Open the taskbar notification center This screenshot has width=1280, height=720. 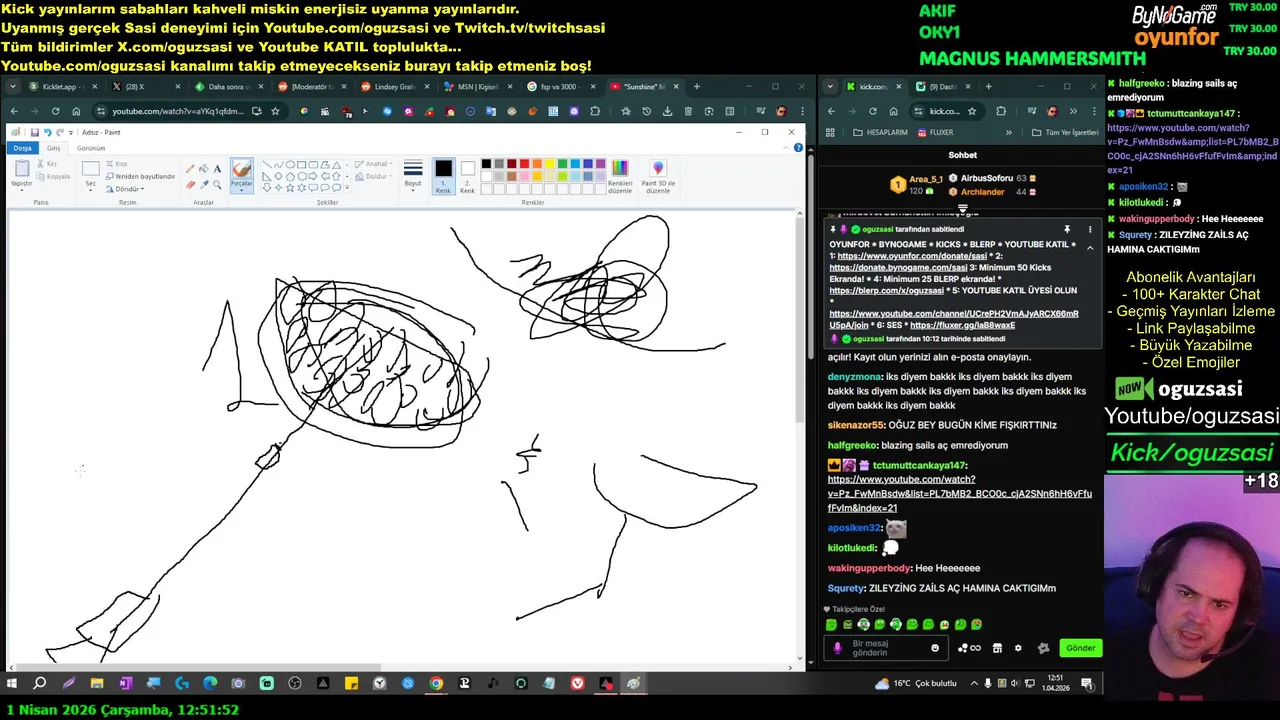coord(1087,683)
